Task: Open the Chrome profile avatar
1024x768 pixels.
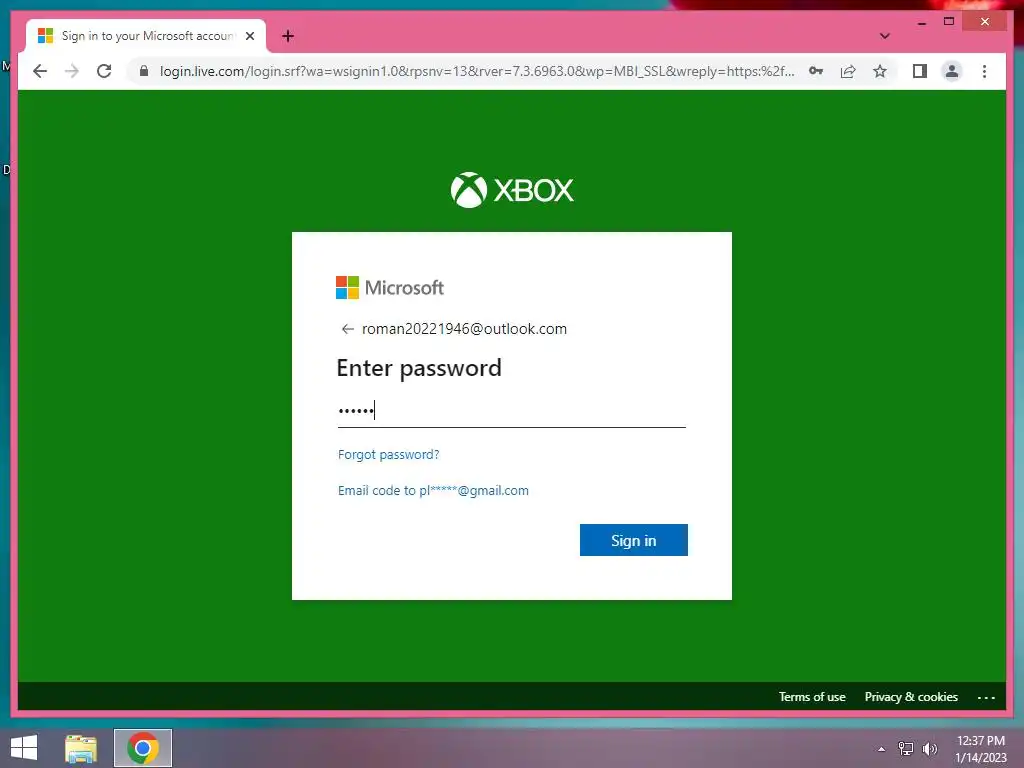Action: pyautogui.click(x=952, y=71)
